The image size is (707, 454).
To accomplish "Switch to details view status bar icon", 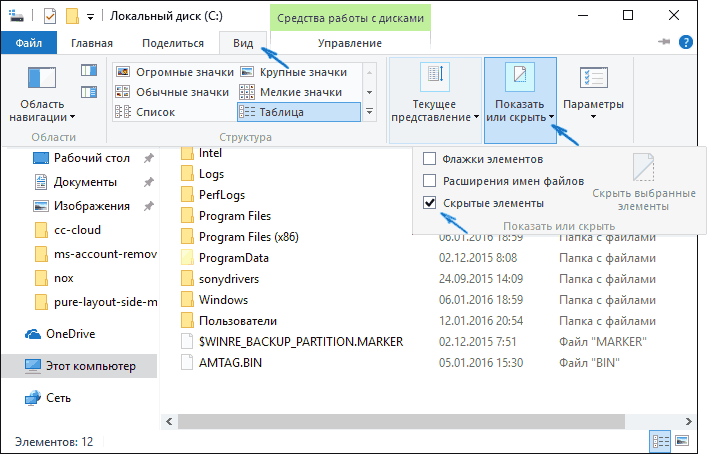I will click(661, 441).
